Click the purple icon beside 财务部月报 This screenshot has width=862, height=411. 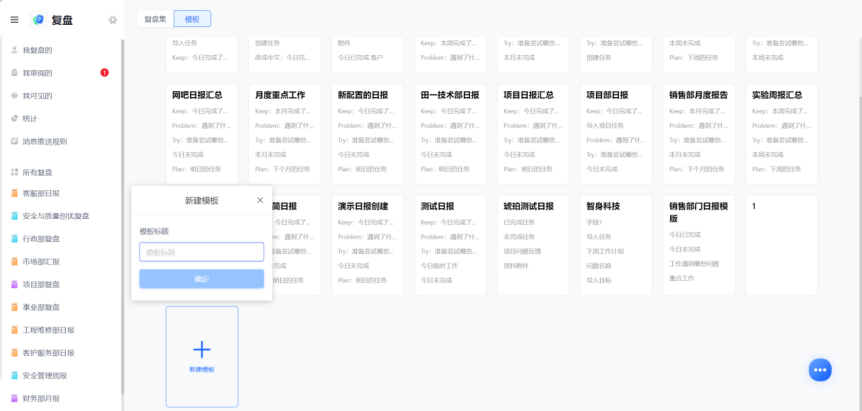pos(14,398)
